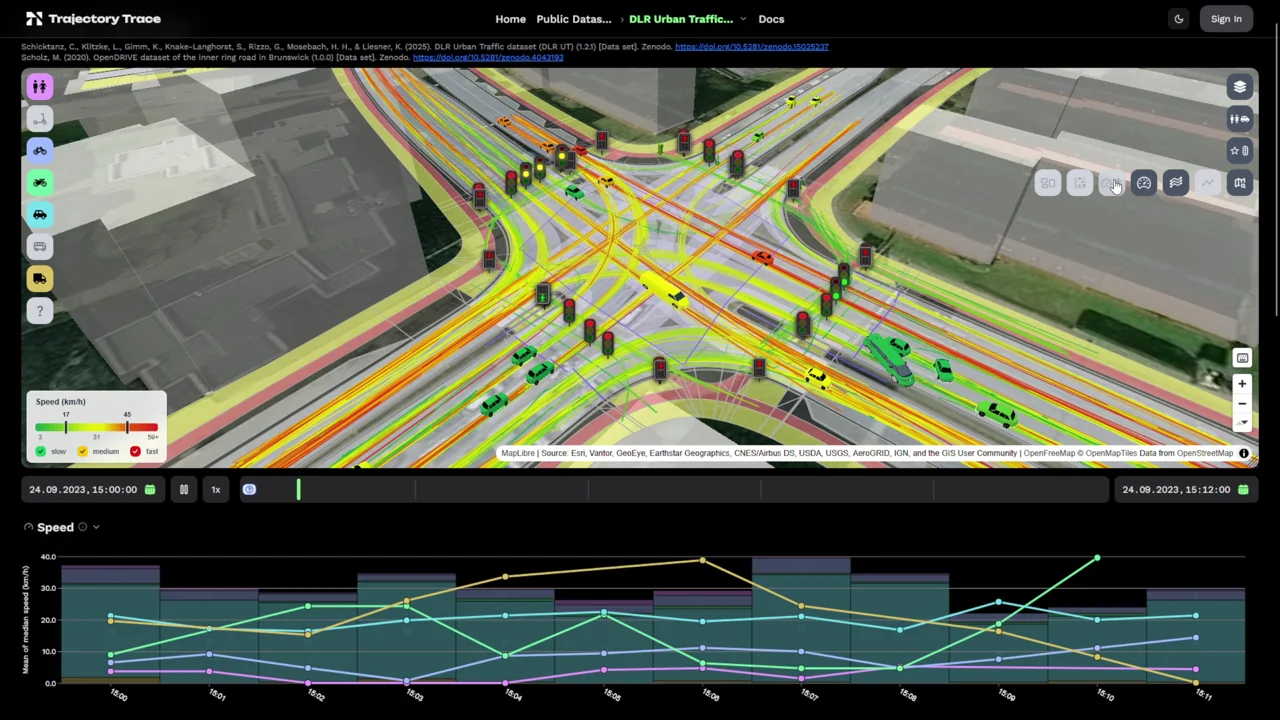Image resolution: width=1280 pixels, height=720 pixels.
Task: Zoom in on the map
Action: tap(1242, 384)
